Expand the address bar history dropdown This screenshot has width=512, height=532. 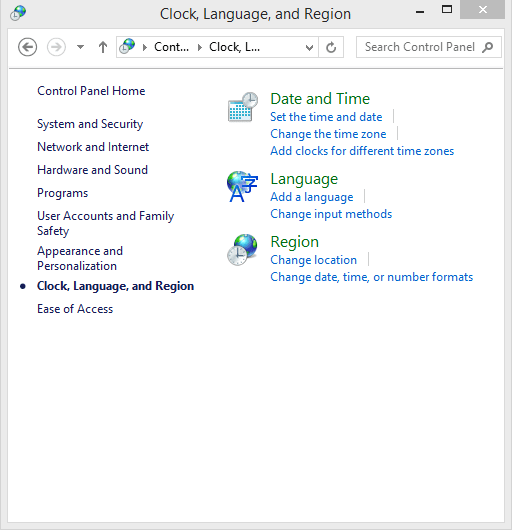[309, 48]
